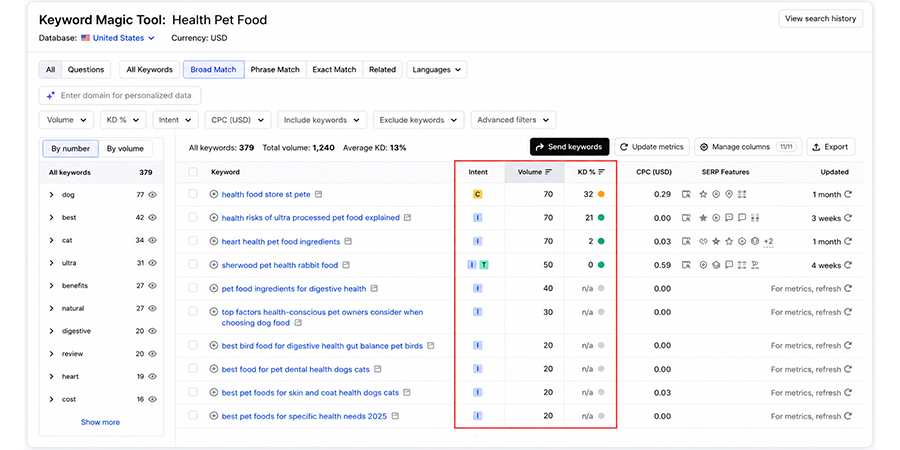This screenshot has width=900, height=450.
Task: Click the orange KD dot for value 32
Action: tap(601, 194)
